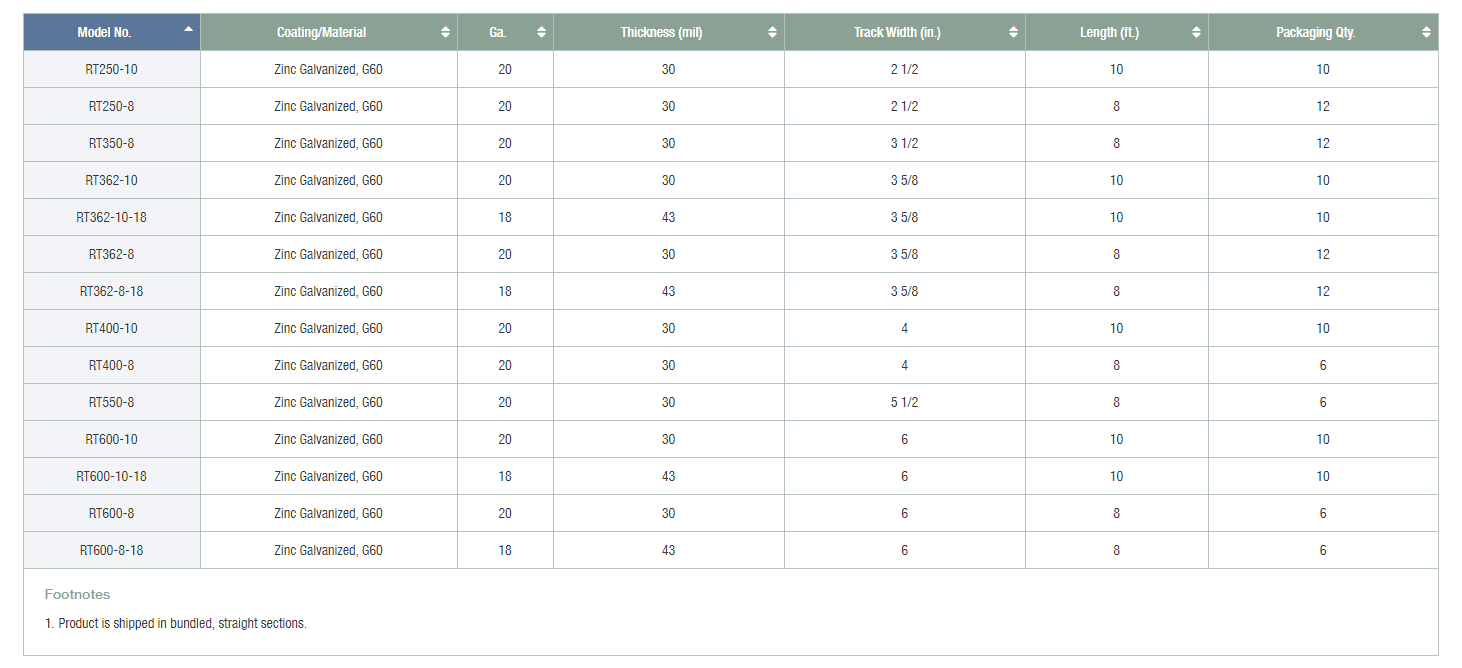1462x668 pixels.
Task: Sort table by Model No. header
Action: pos(104,32)
